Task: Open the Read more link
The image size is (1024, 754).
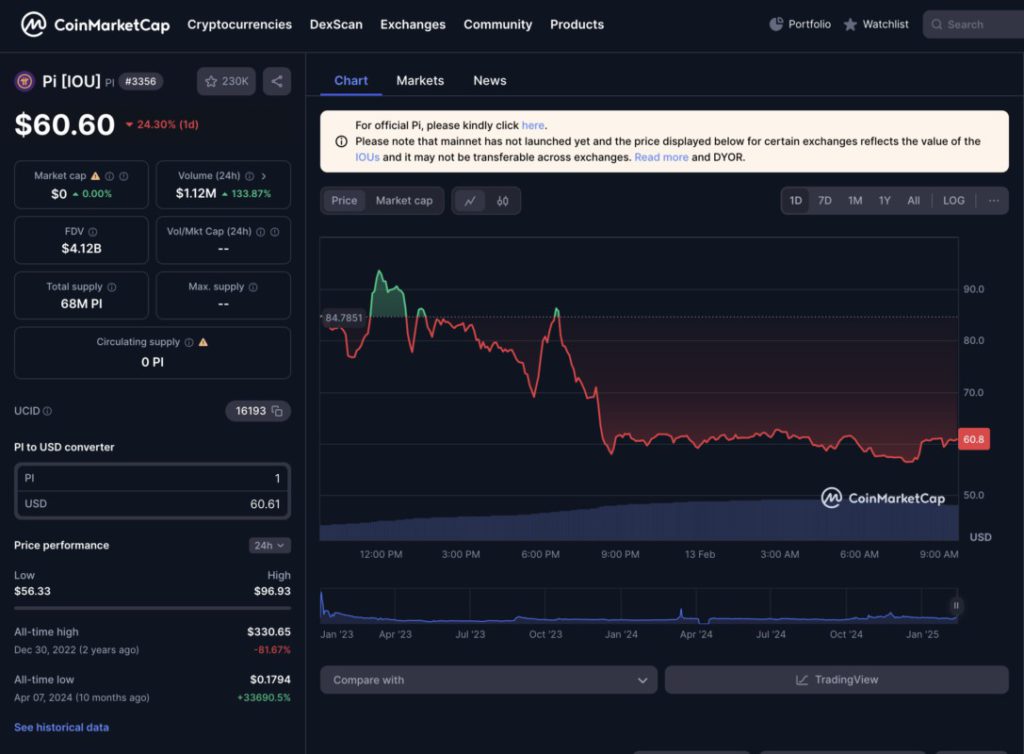Action: point(661,157)
